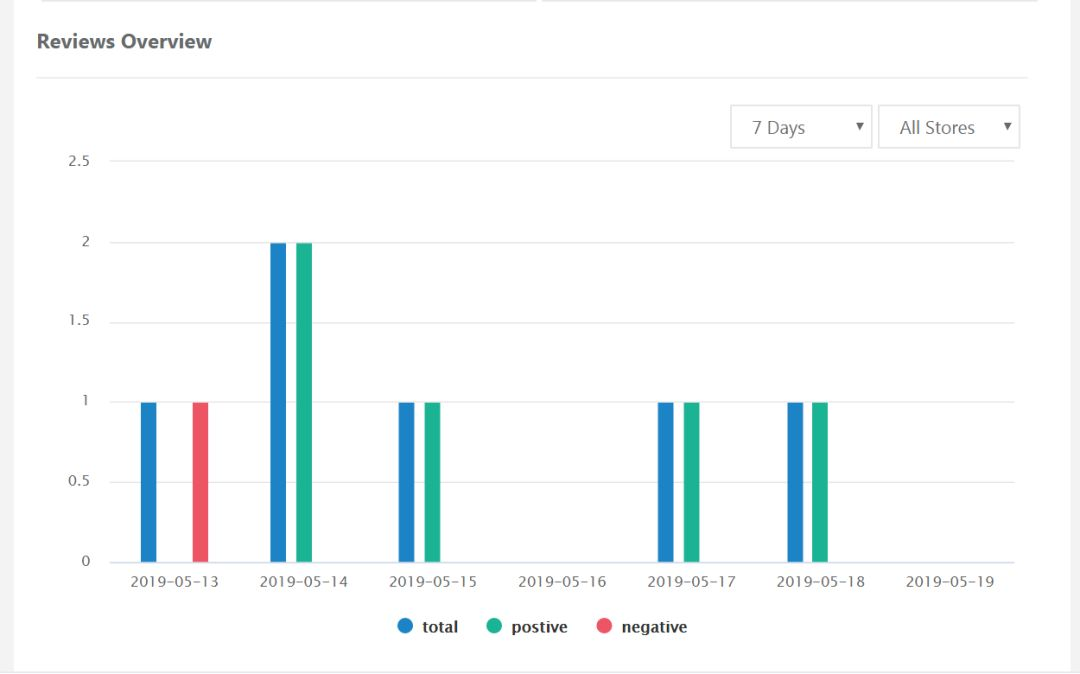This screenshot has height=674, width=1080.
Task: Click the green positive bar for 2019-05-15
Action: (x=432, y=482)
